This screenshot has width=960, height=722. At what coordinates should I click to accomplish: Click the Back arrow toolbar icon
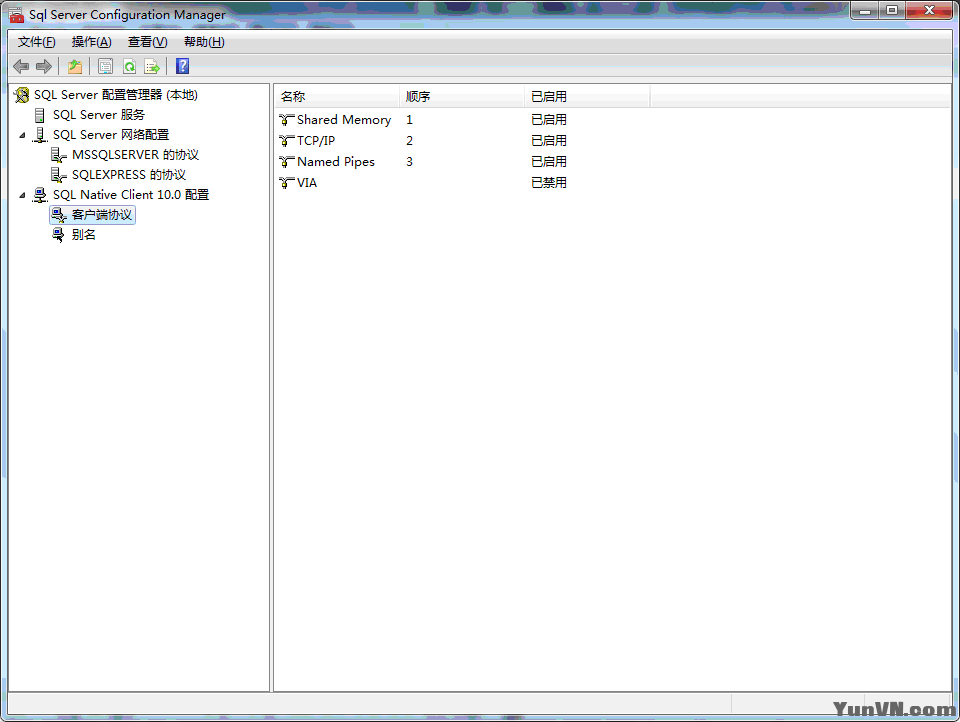(x=21, y=66)
